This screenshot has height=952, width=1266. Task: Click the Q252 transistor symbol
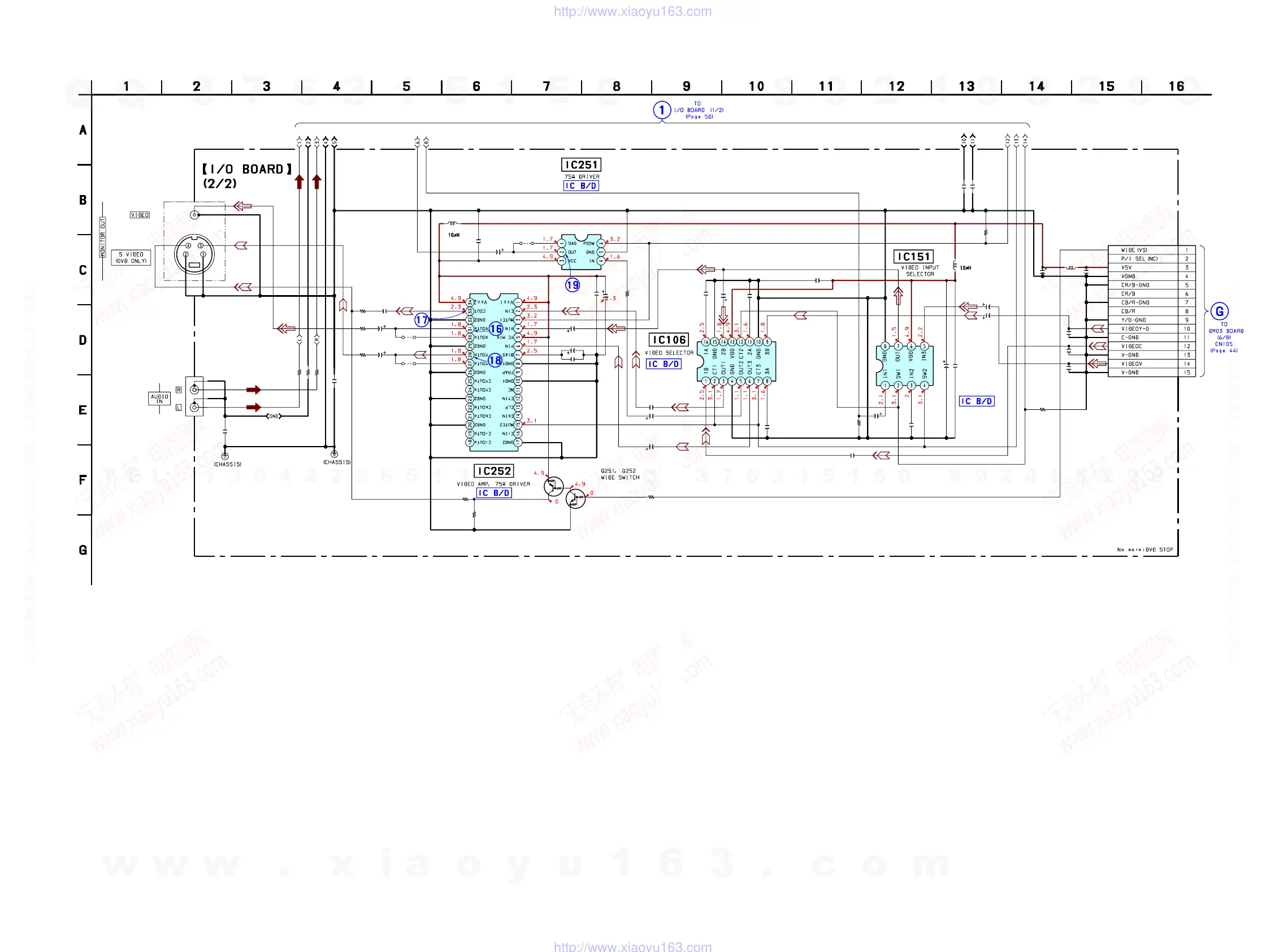(x=575, y=499)
